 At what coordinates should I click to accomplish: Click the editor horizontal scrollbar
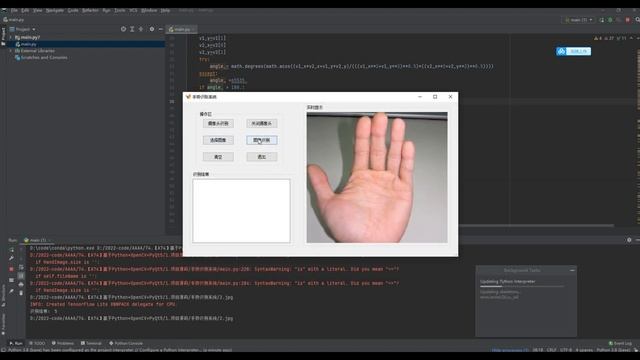pos(536,225)
